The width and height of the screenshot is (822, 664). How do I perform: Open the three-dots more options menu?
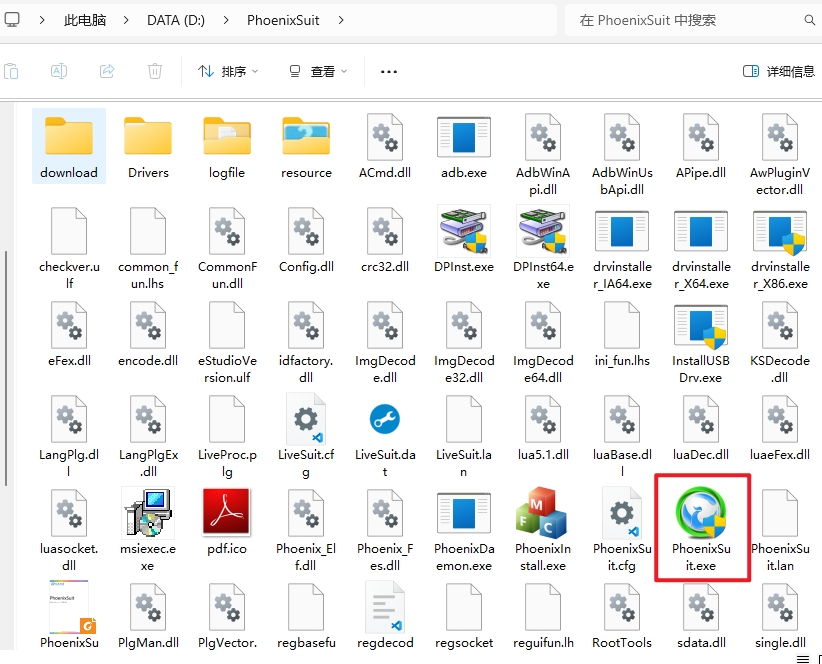point(389,71)
